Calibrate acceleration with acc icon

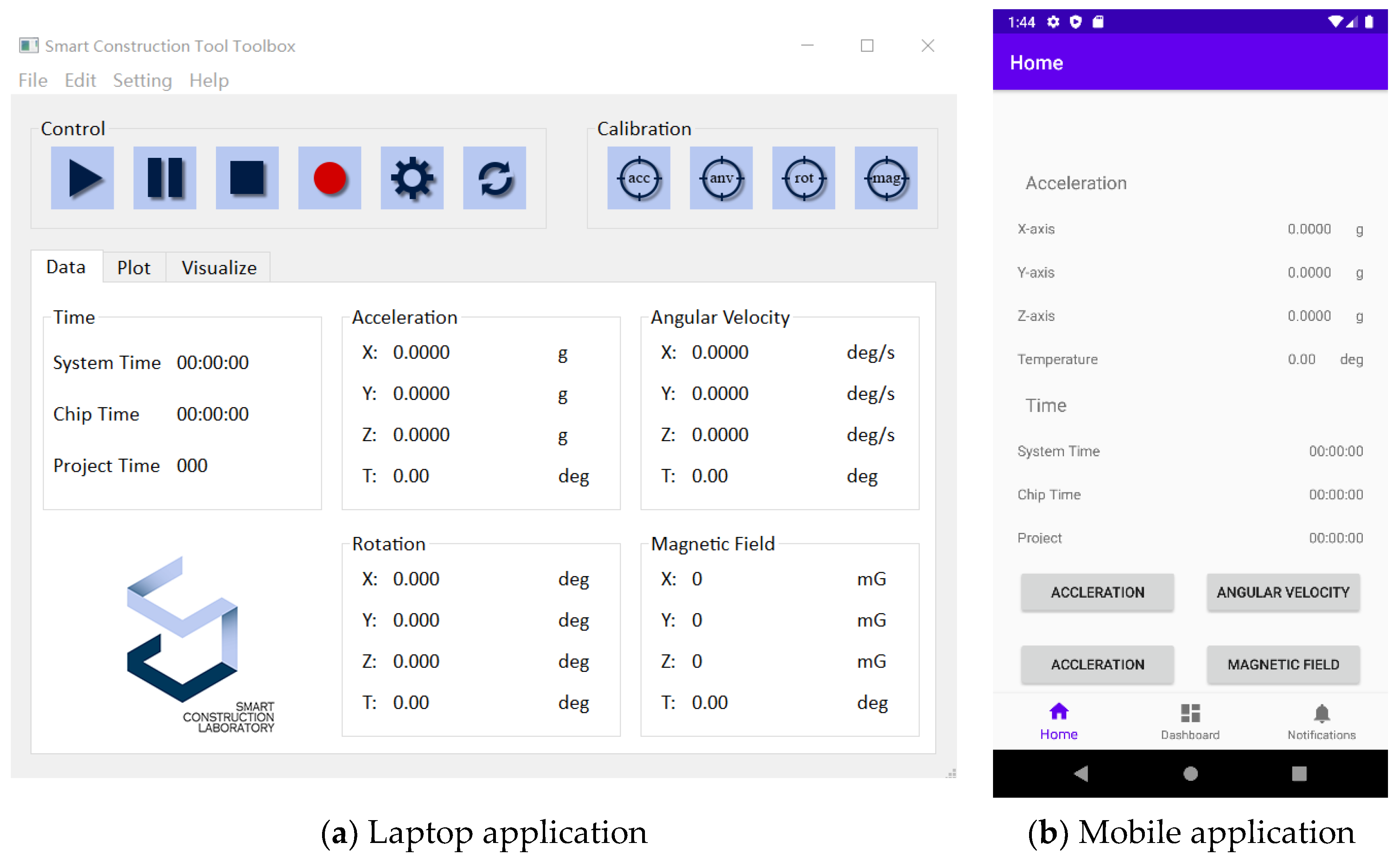click(638, 178)
